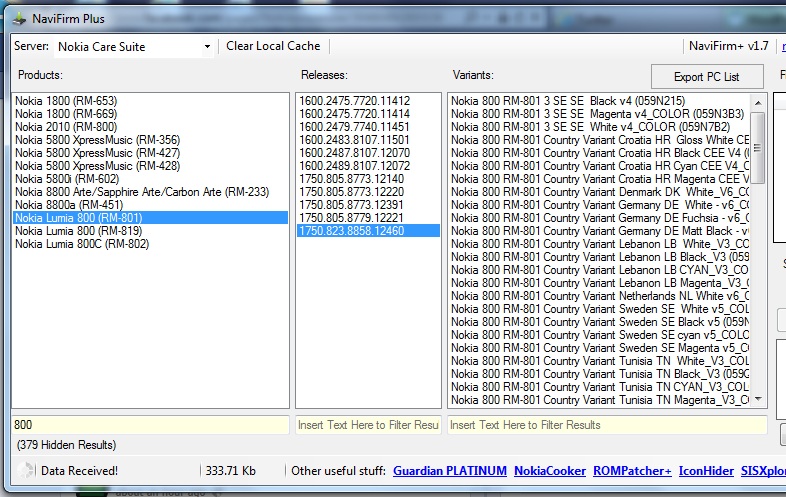Viewport: 786px width, 497px height.
Task: Select variant Lebanon LB Black_V3
Action: 600,257
